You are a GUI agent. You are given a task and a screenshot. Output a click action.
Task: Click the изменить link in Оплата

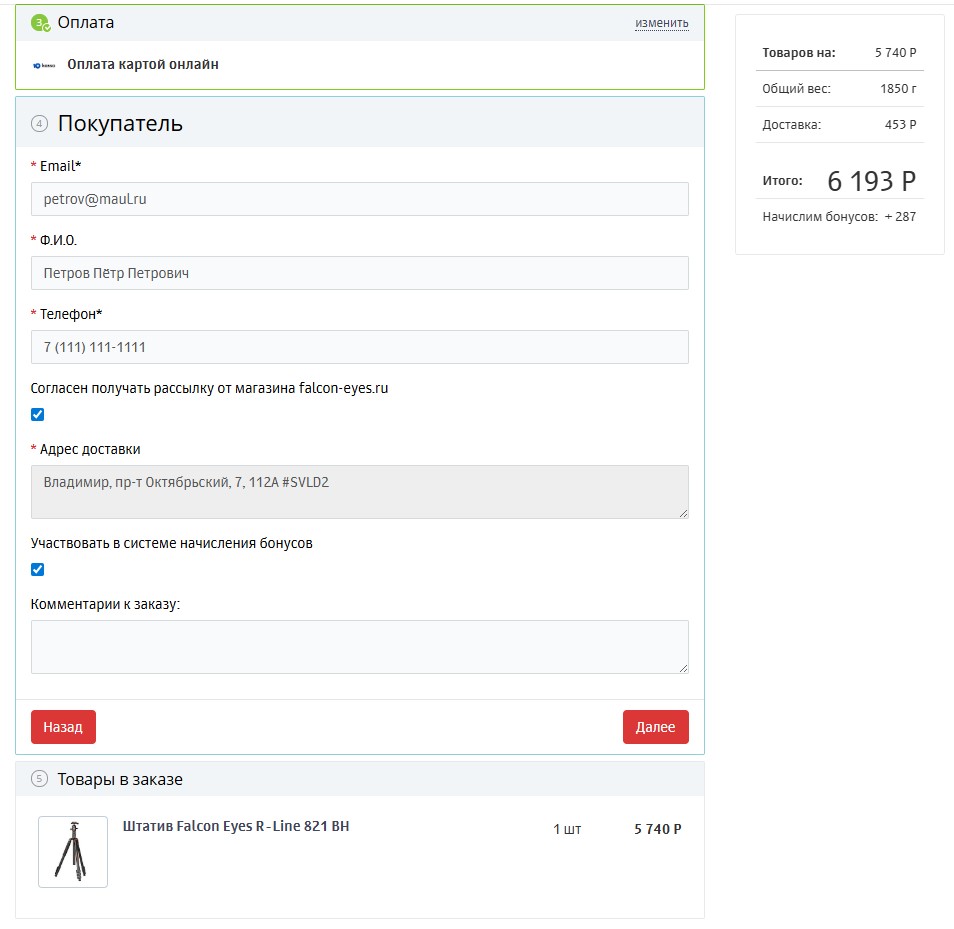coord(661,23)
